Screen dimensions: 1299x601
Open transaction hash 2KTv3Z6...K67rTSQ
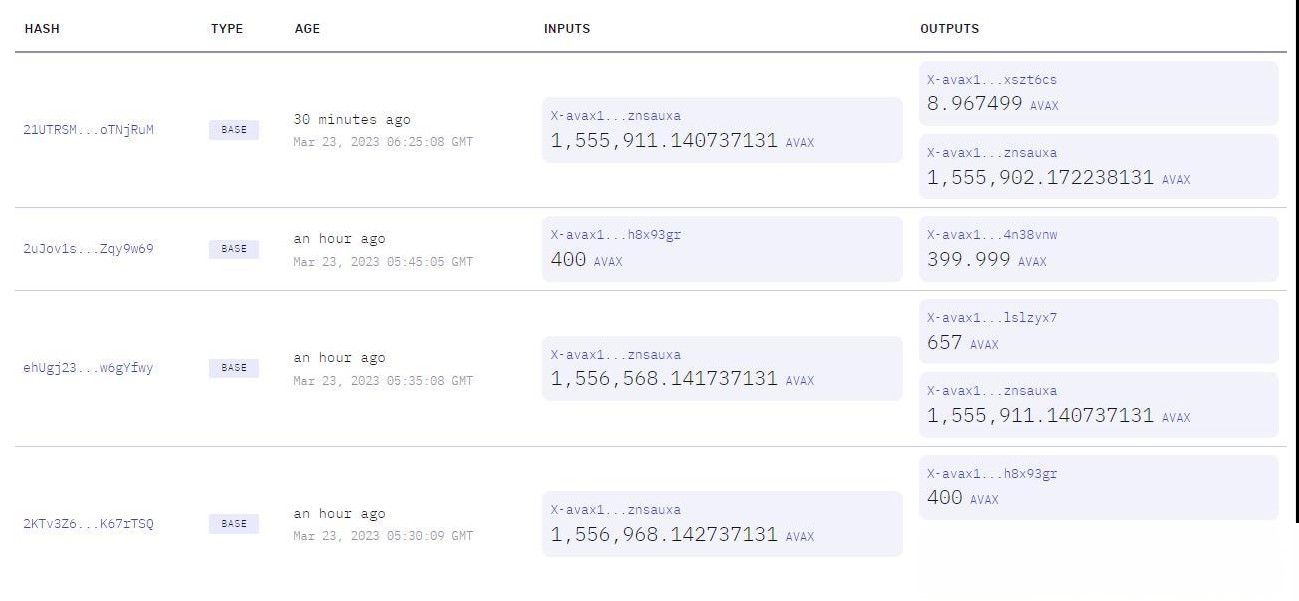click(x=89, y=524)
